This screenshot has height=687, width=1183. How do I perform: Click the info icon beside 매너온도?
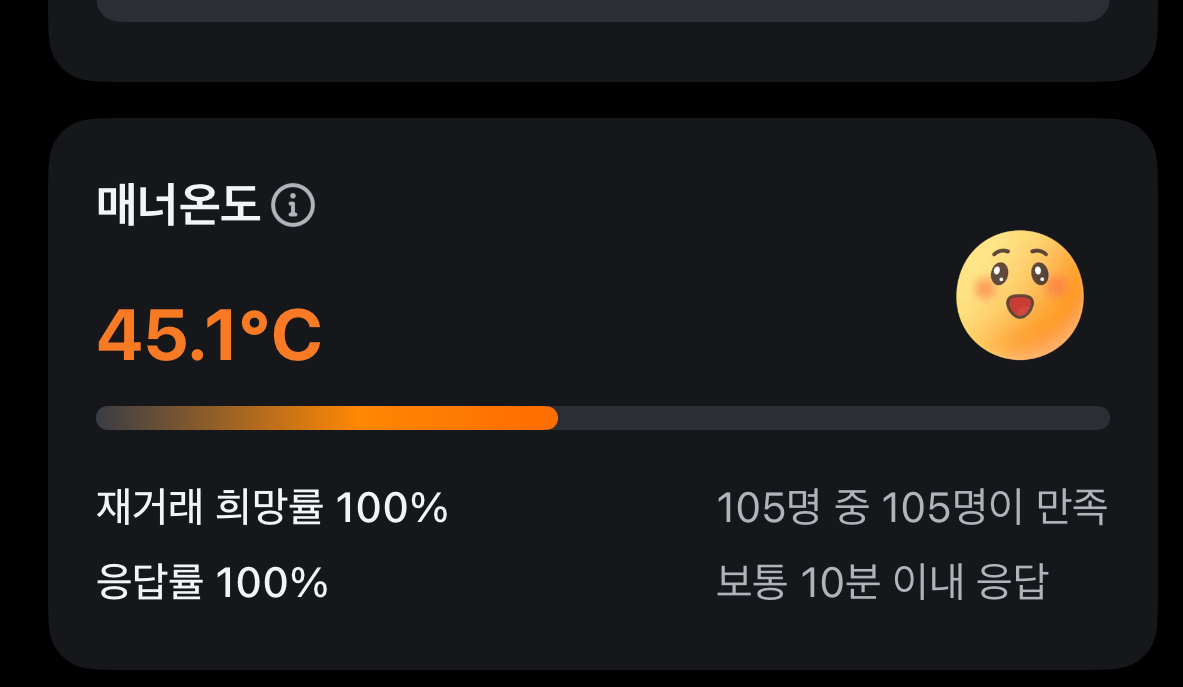[x=293, y=206]
